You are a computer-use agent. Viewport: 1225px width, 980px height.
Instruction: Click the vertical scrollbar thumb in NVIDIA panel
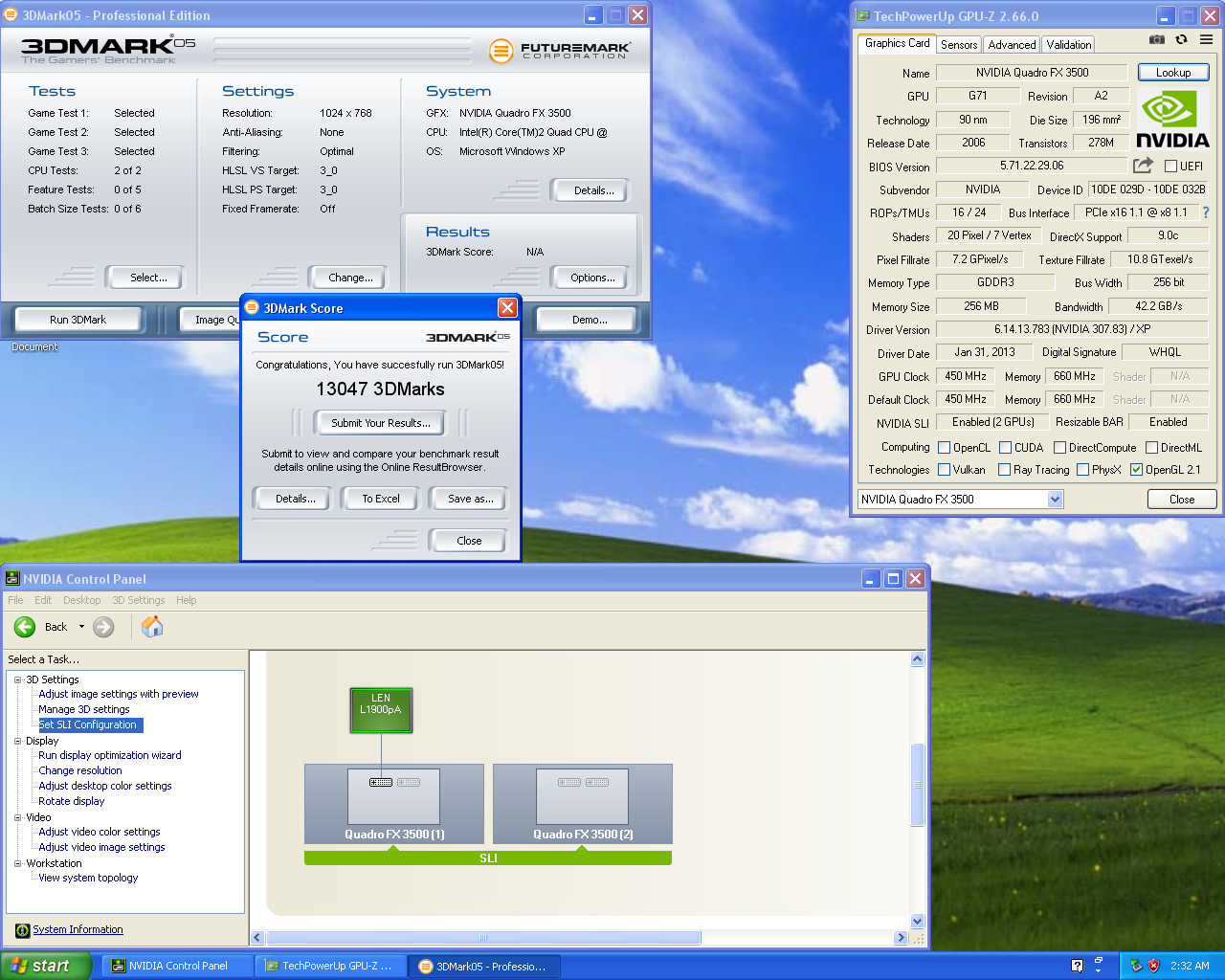click(917, 784)
